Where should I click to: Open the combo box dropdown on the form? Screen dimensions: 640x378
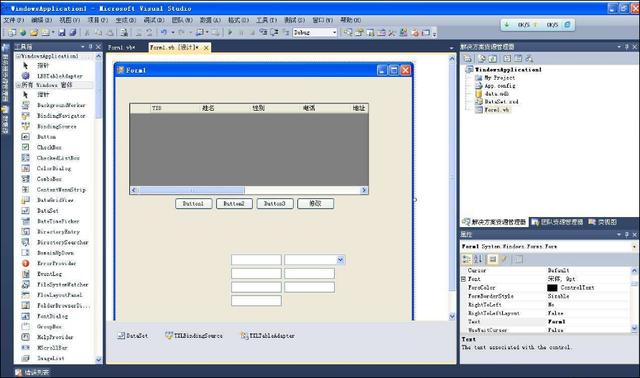tap(340, 260)
